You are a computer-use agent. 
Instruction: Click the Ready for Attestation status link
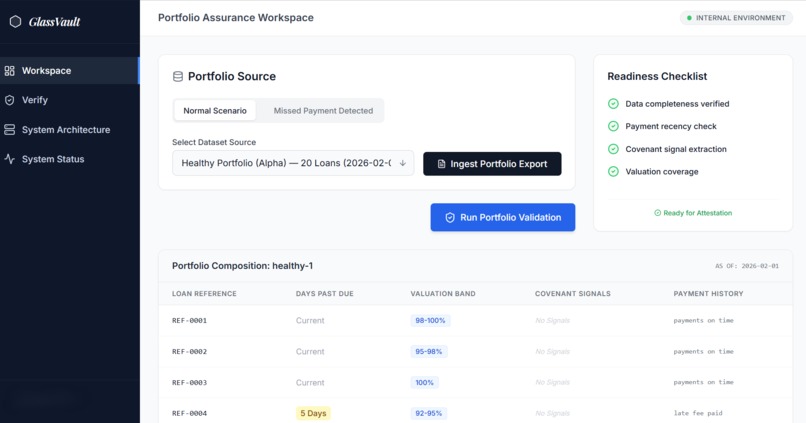[693, 213]
